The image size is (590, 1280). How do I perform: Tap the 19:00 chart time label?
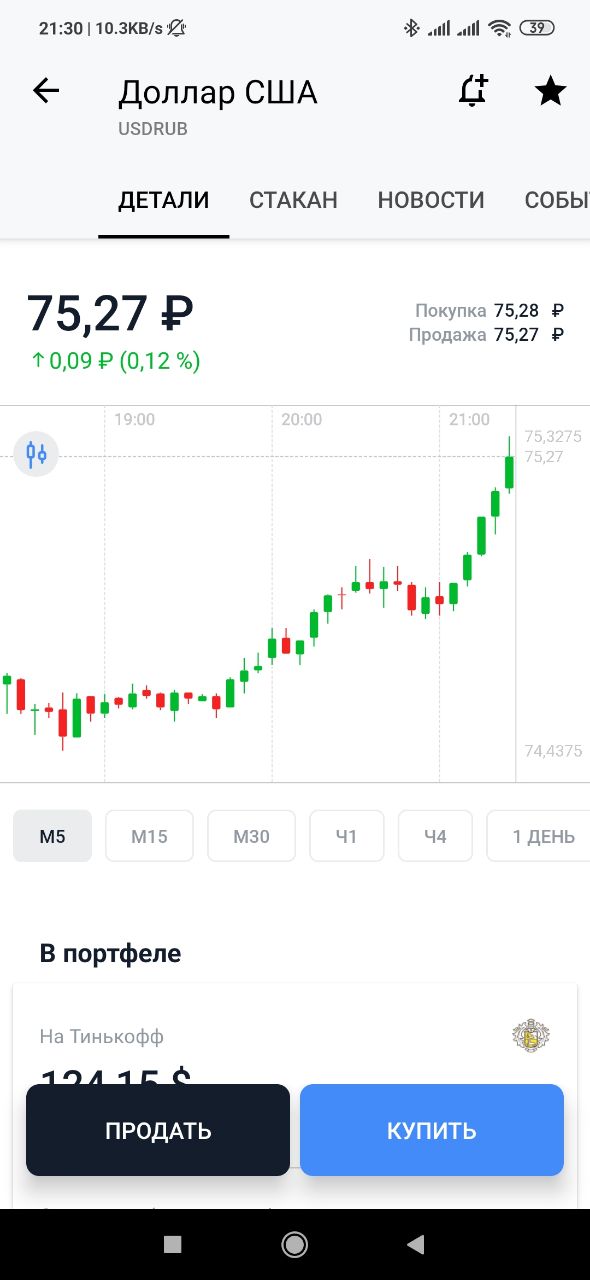click(134, 419)
